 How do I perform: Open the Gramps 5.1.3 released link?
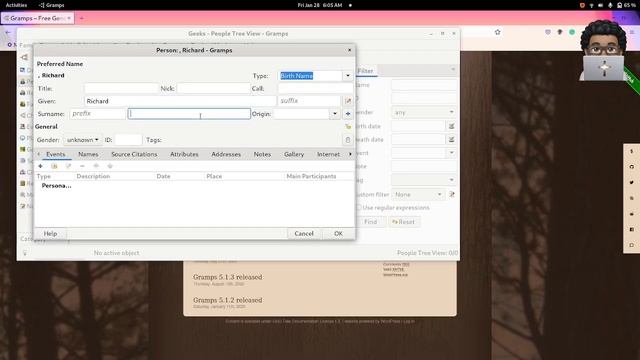tap(228, 277)
